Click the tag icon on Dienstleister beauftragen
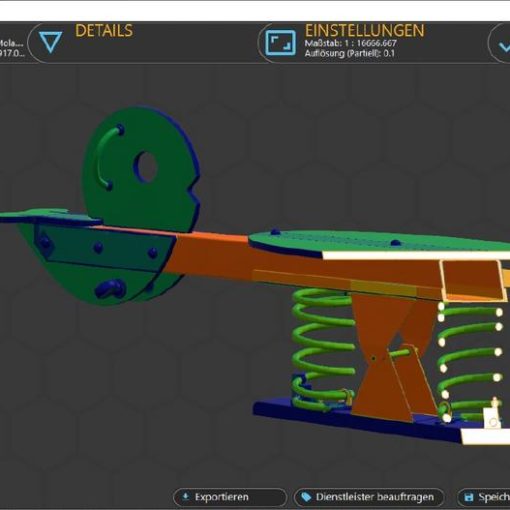The width and height of the screenshot is (510, 510). tap(306, 497)
